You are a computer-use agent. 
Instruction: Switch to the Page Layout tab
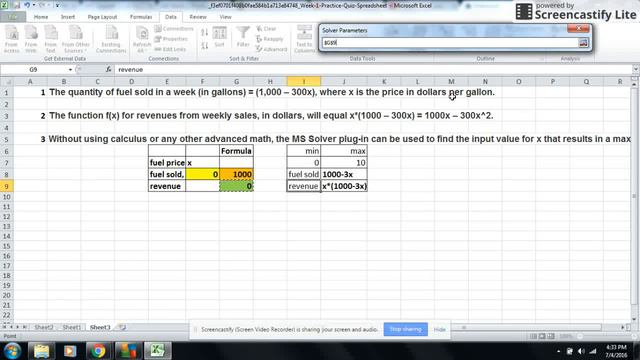102,17
